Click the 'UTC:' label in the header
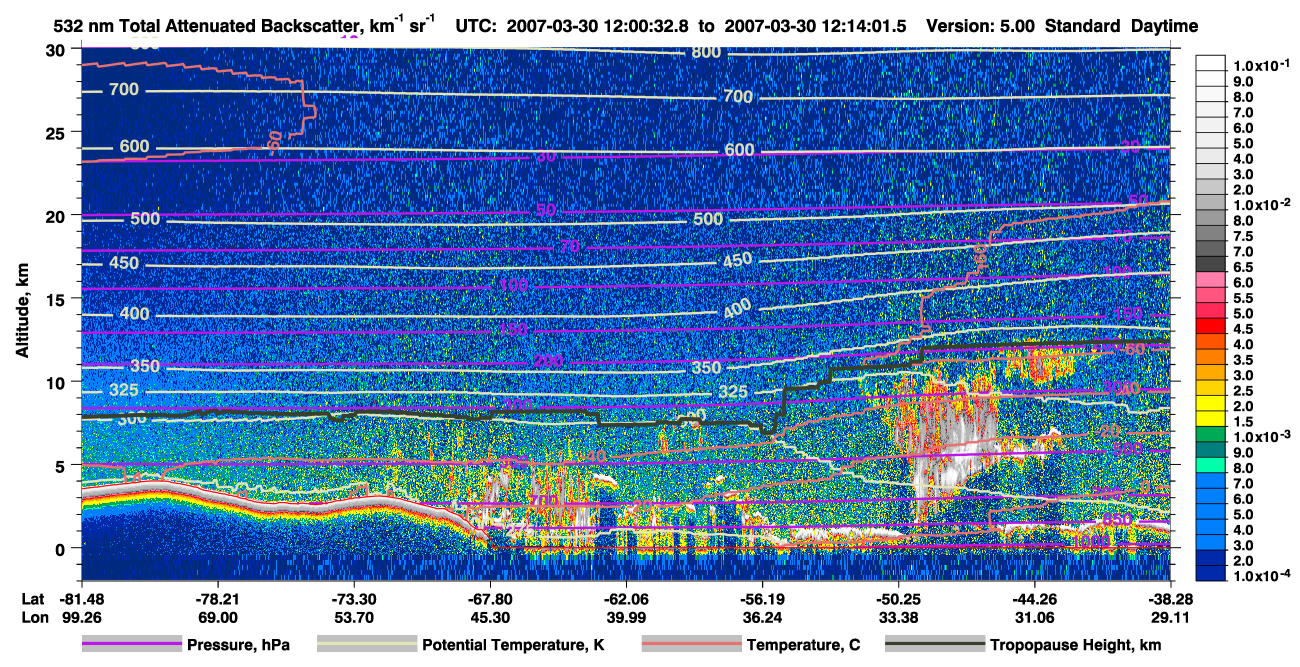This screenshot has width=1300, height=667. pyautogui.click(x=477, y=26)
